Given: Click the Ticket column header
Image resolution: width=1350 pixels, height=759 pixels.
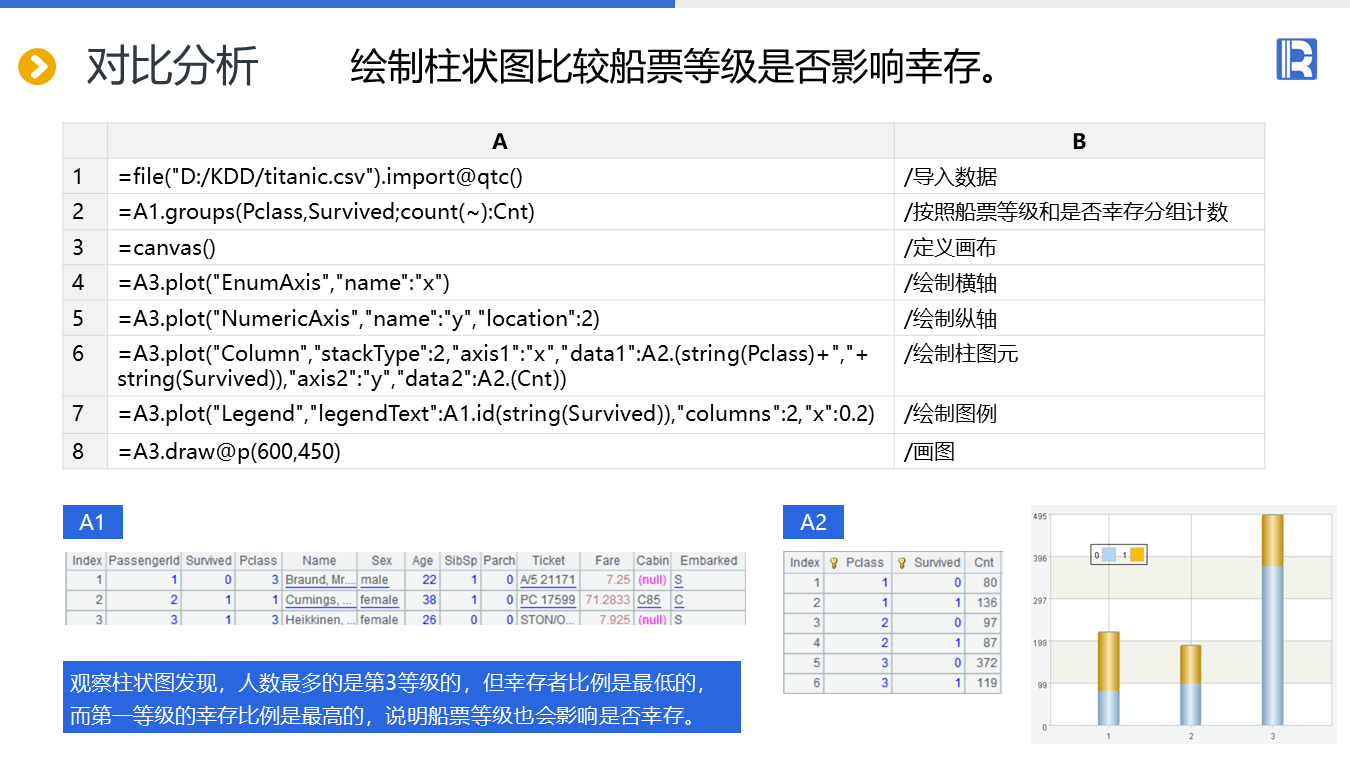Looking at the screenshot, I should [548, 561].
